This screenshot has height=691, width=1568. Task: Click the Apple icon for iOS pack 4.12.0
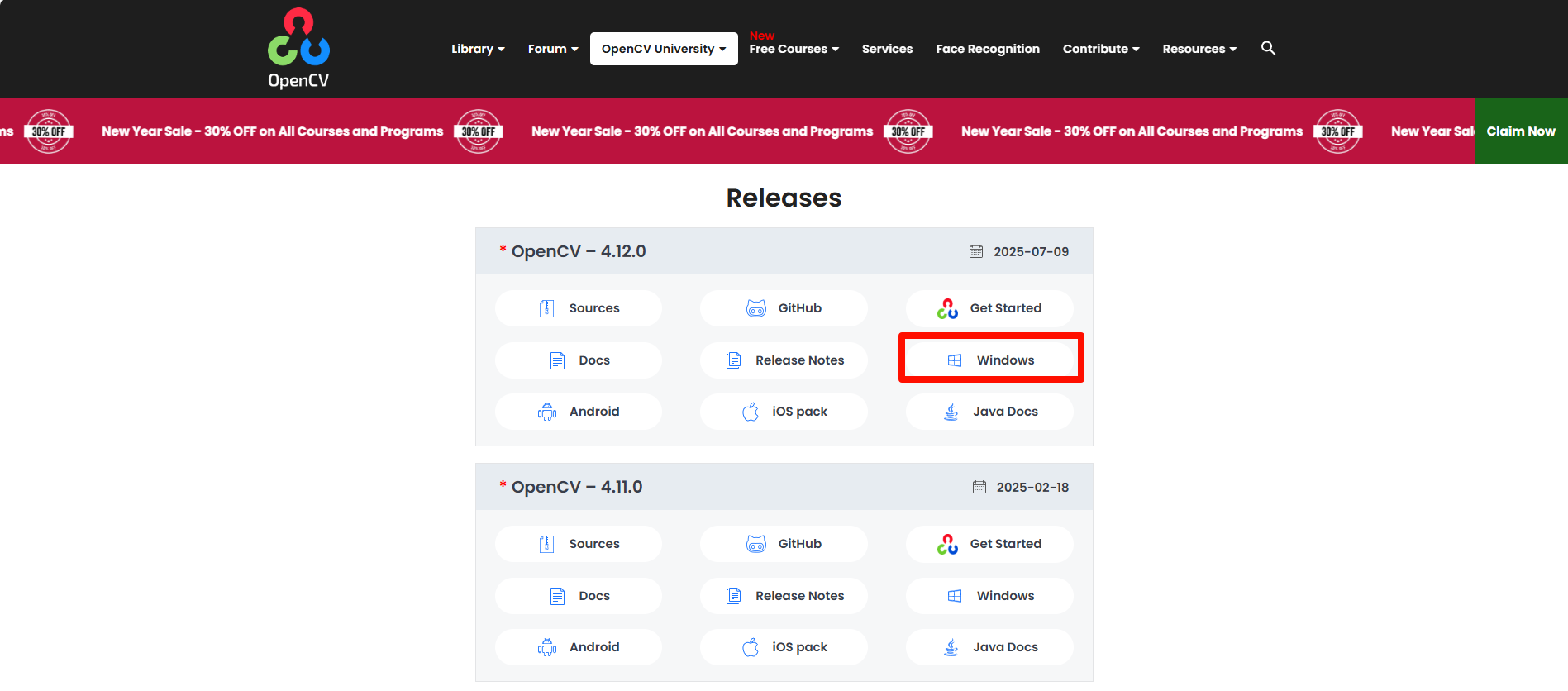[x=751, y=412]
